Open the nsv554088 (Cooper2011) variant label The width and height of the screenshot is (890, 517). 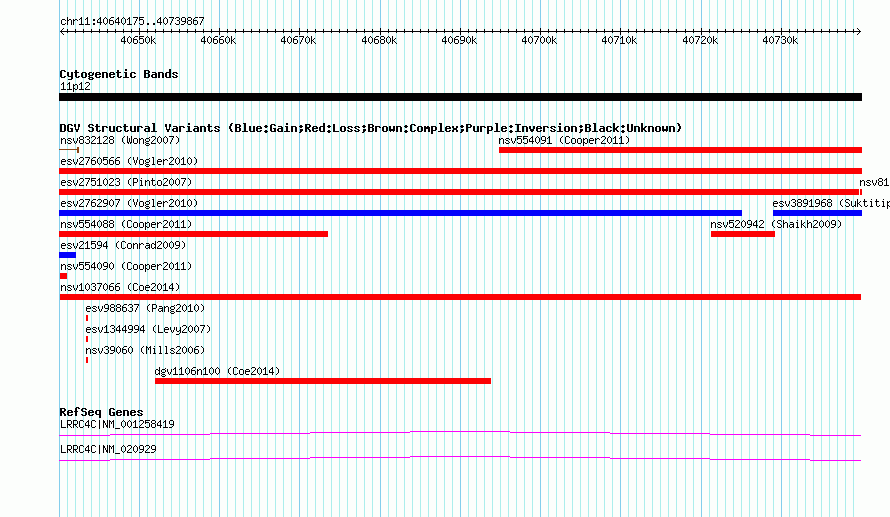[x=126, y=224]
